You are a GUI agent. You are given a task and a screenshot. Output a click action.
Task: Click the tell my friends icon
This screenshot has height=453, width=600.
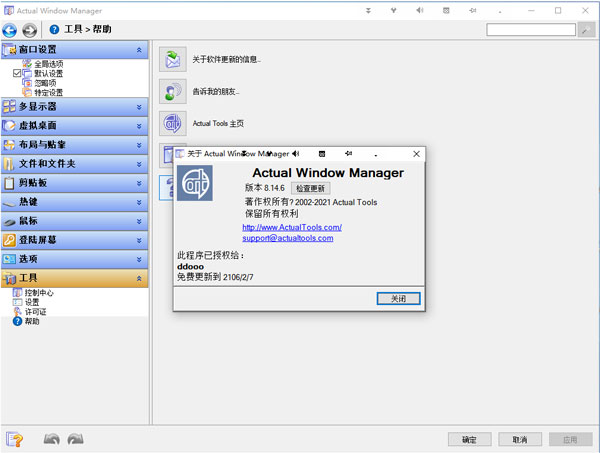(x=173, y=91)
